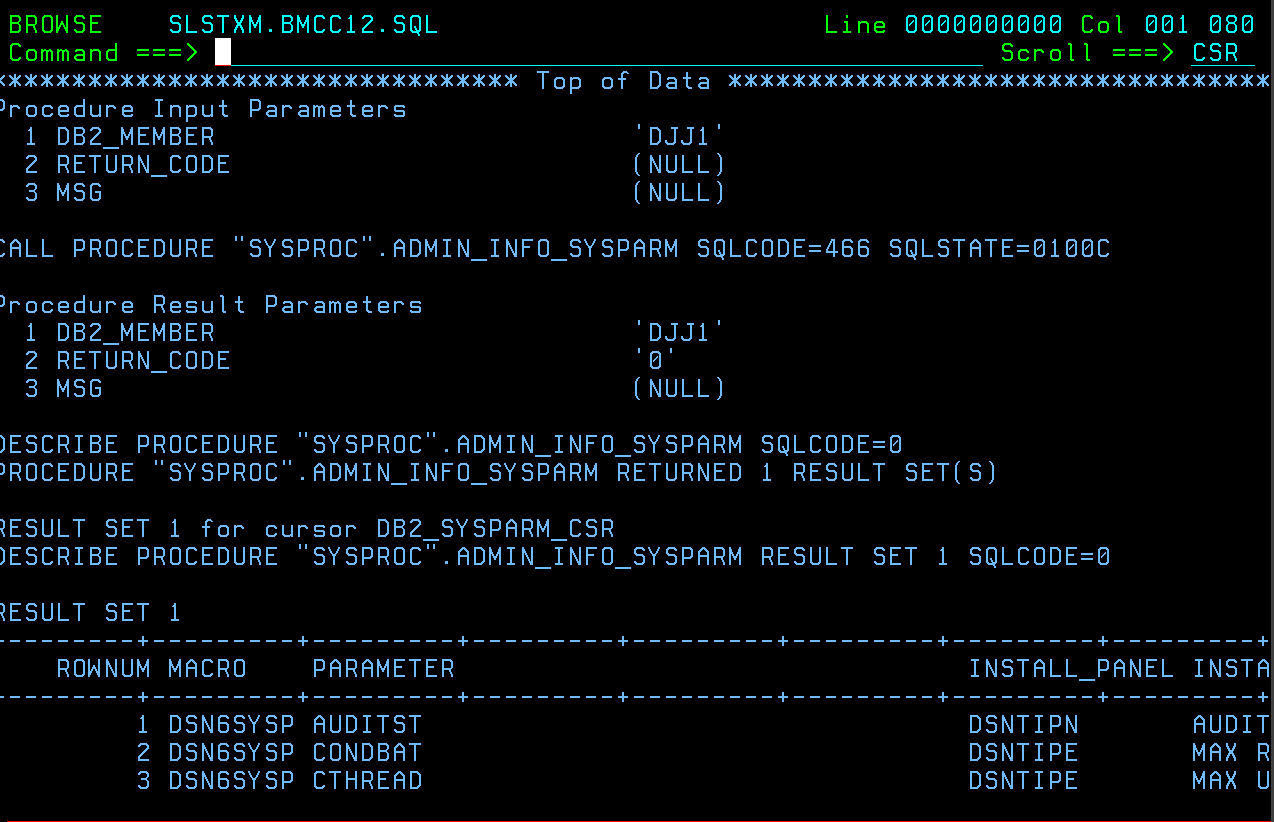Image resolution: width=1274 pixels, height=822 pixels.
Task: Click the INSTALL_PANEL column header
Action: pos(1071,668)
